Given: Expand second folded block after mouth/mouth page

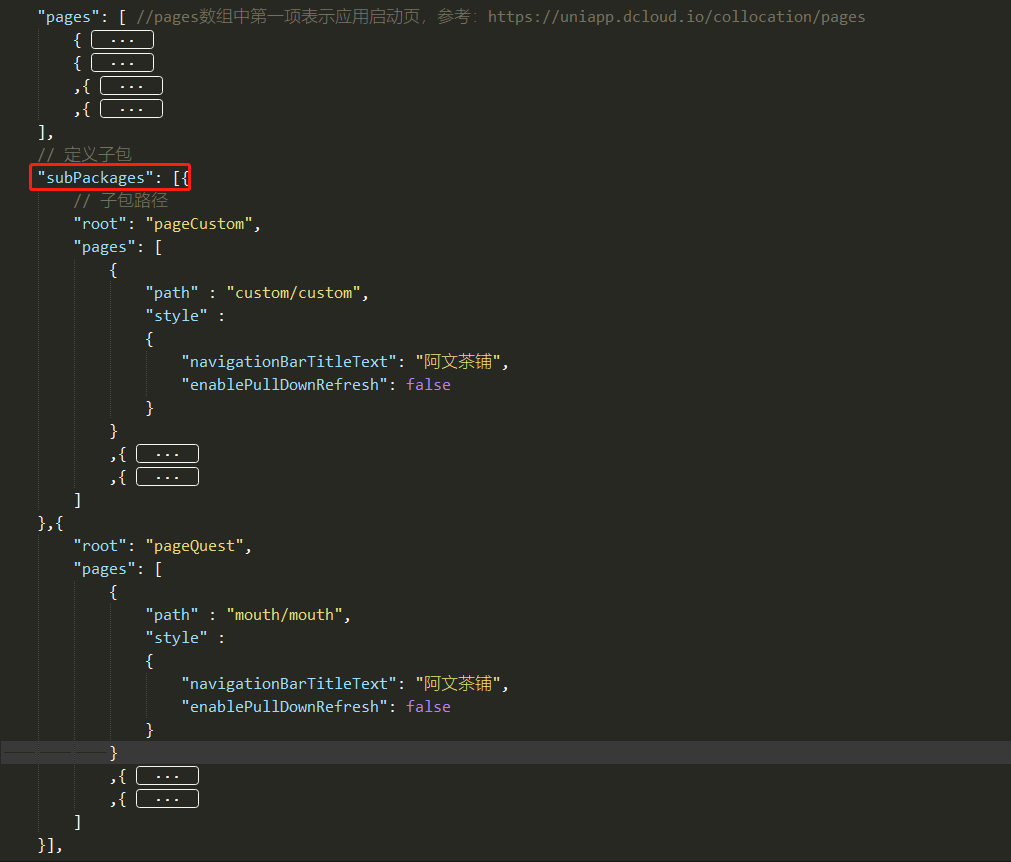Looking at the screenshot, I should tap(168, 799).
